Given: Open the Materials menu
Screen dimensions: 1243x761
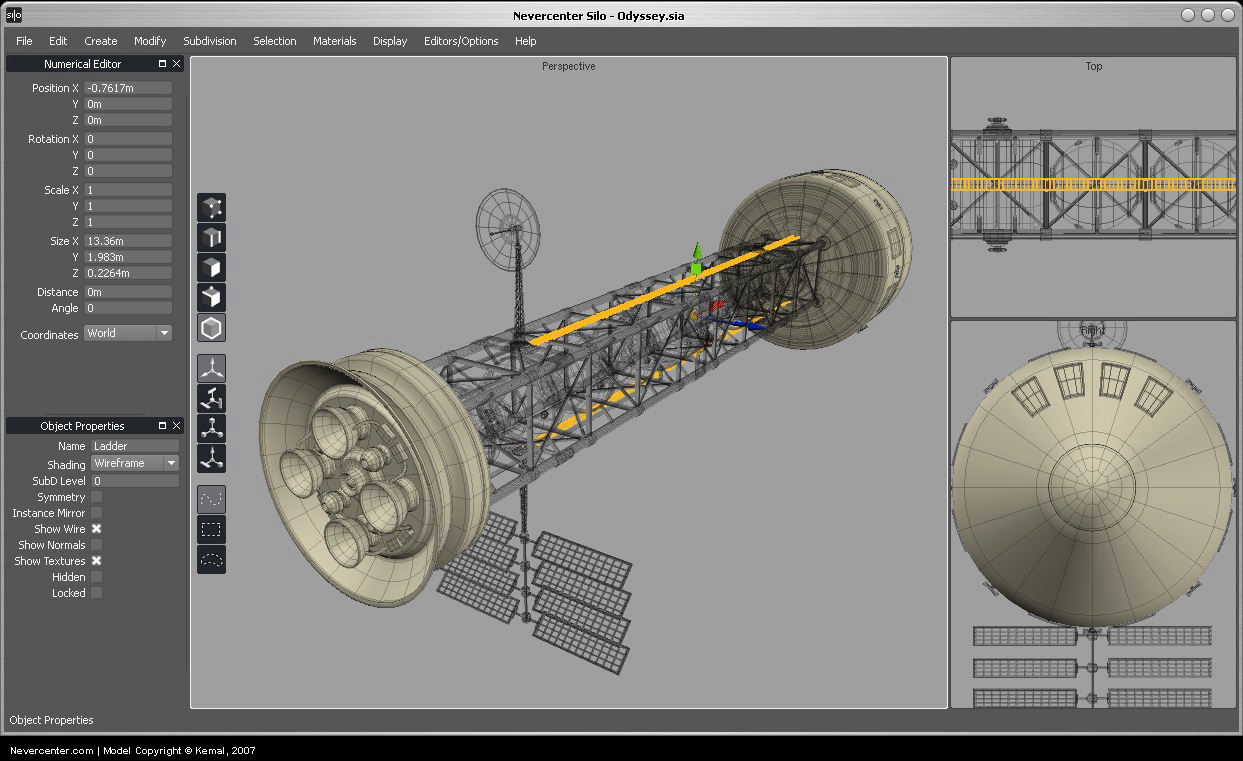Looking at the screenshot, I should point(334,41).
